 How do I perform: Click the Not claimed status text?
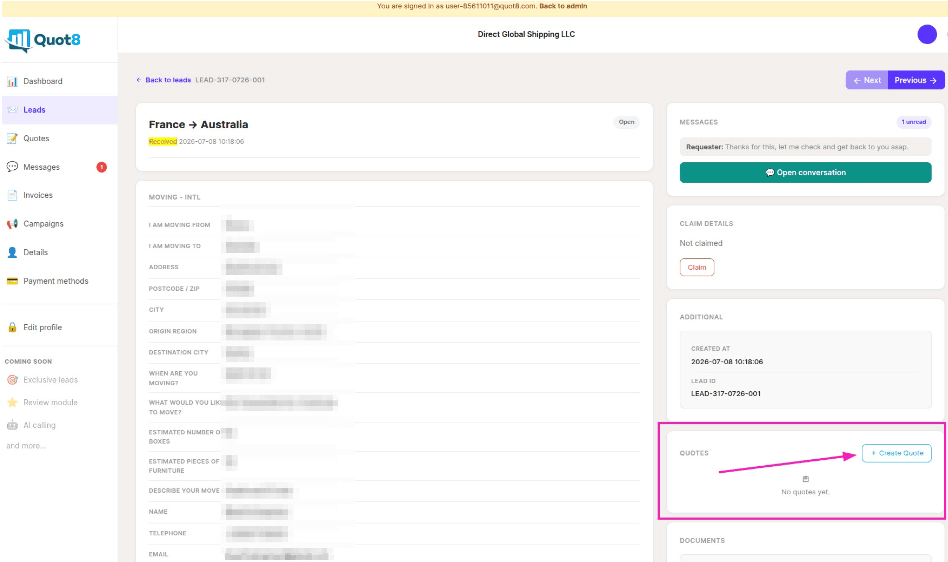(x=701, y=243)
